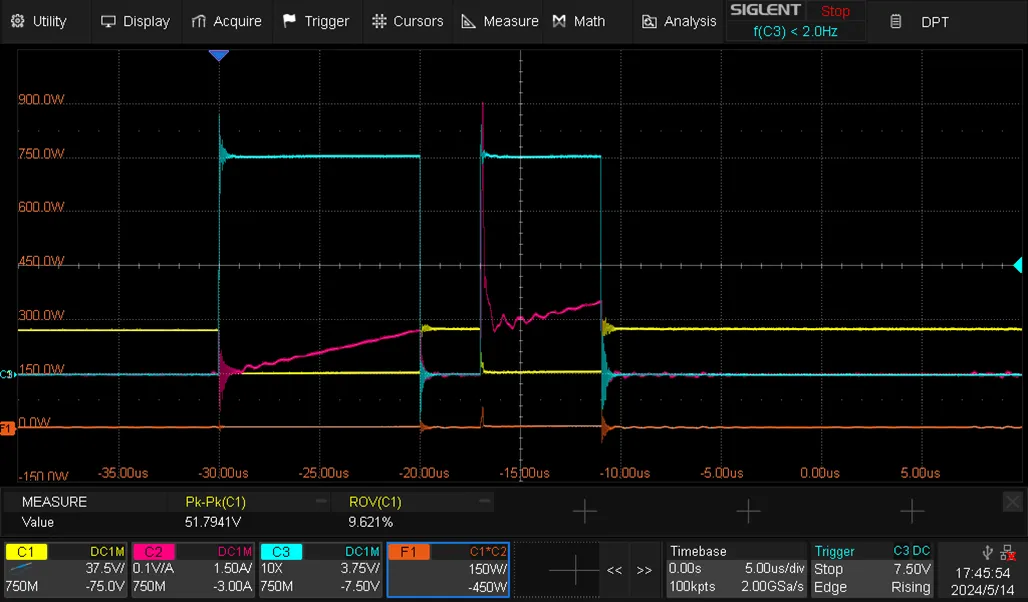This screenshot has width=1028, height=602.
Task: Add measurement in first empty plus slot
Action: [584, 511]
